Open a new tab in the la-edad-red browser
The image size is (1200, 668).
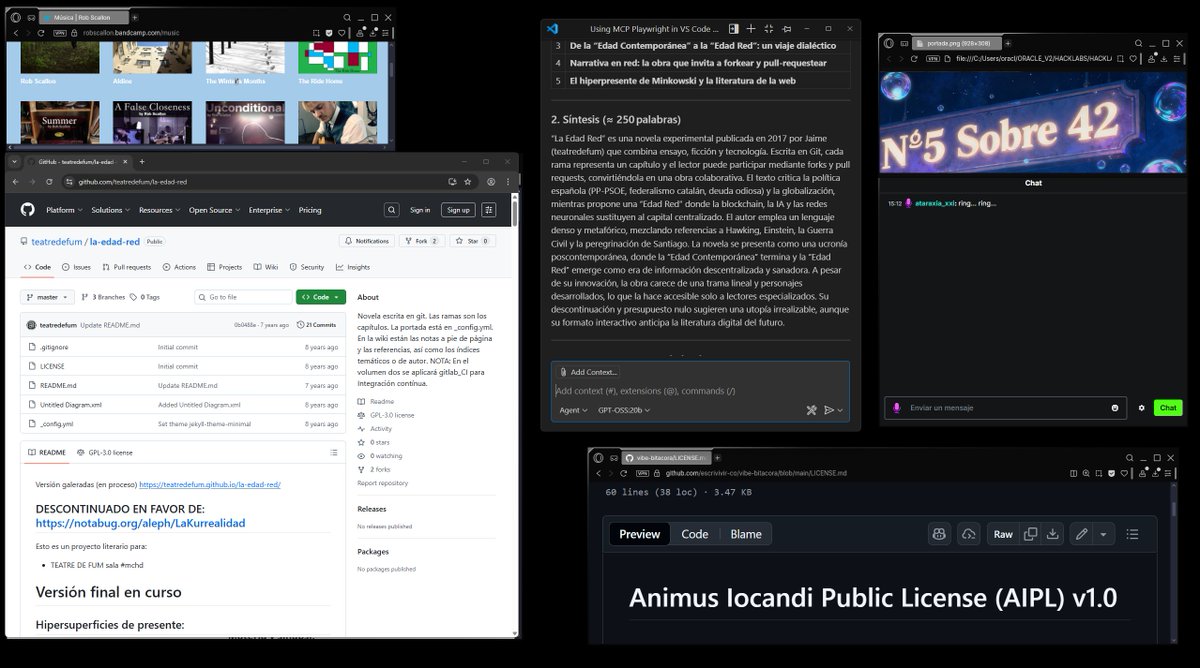142,161
